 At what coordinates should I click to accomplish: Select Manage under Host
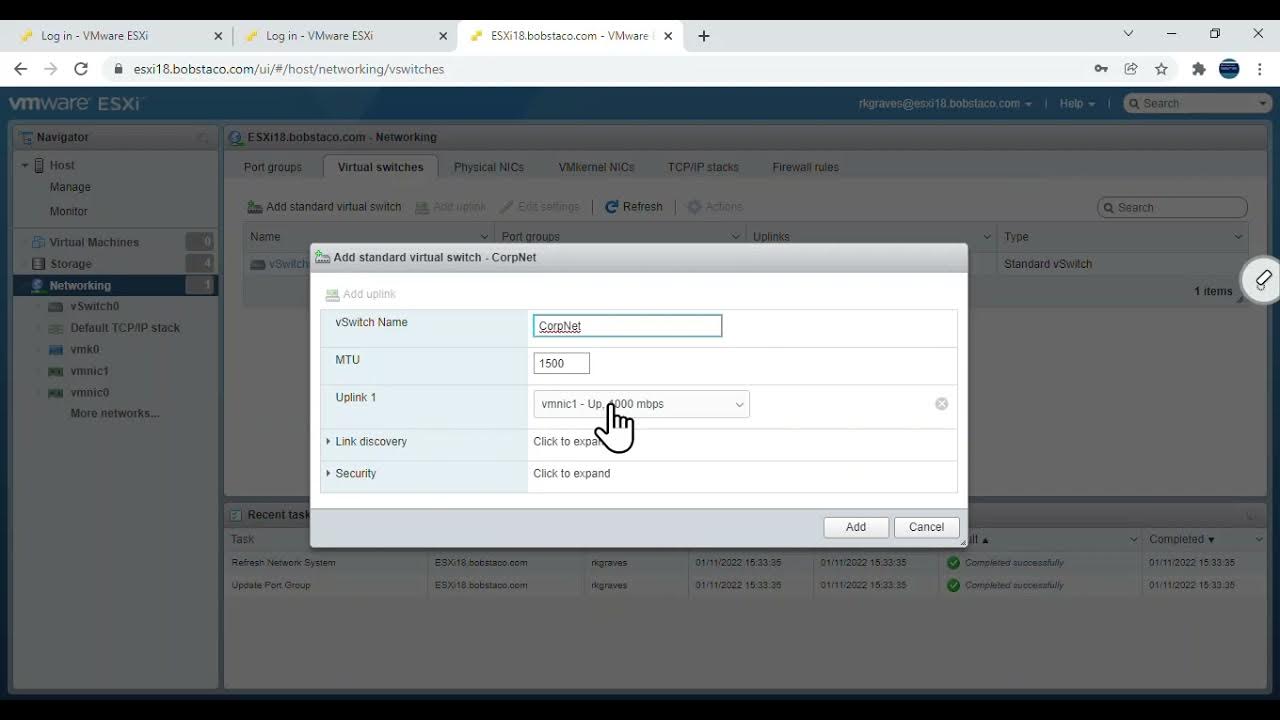(x=70, y=187)
